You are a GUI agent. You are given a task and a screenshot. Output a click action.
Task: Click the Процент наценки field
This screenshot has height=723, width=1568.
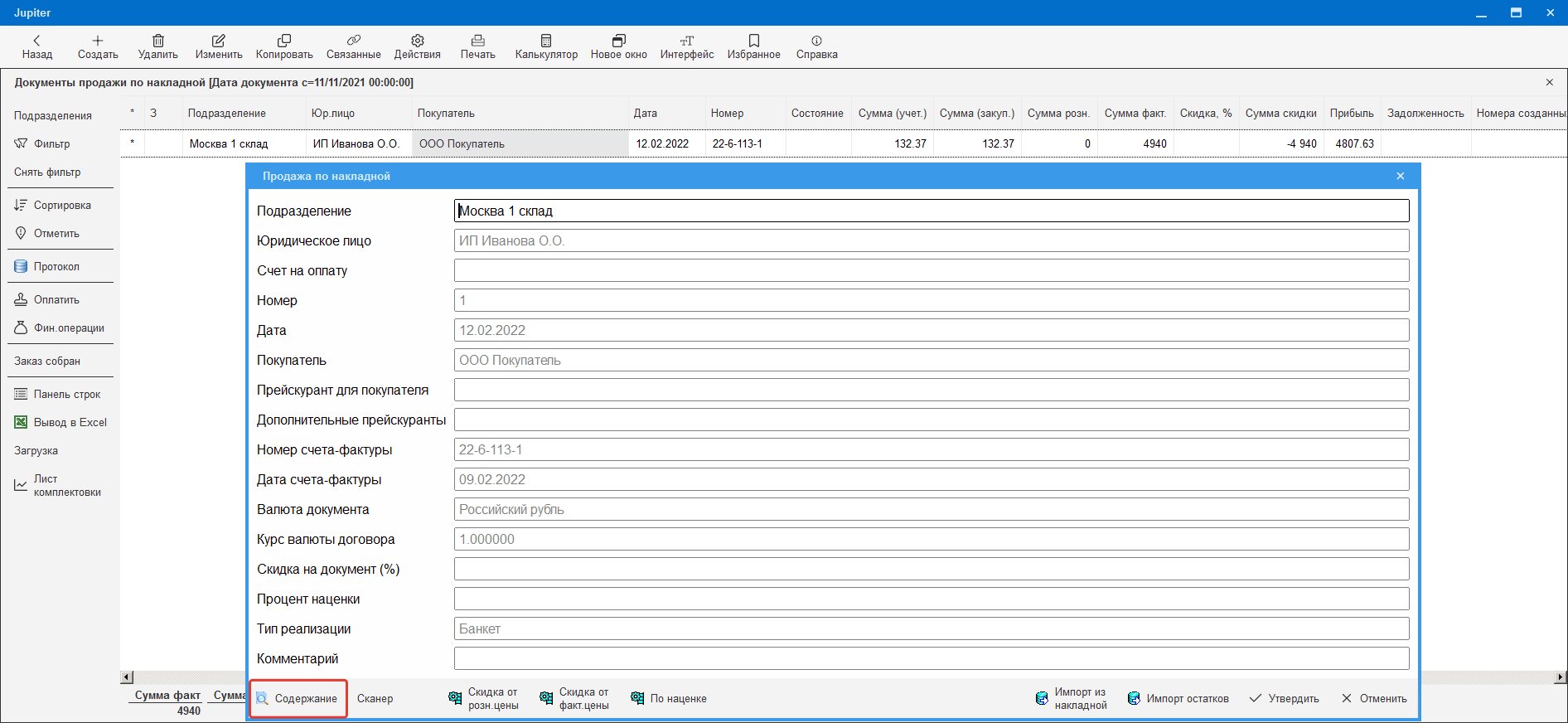point(932,599)
